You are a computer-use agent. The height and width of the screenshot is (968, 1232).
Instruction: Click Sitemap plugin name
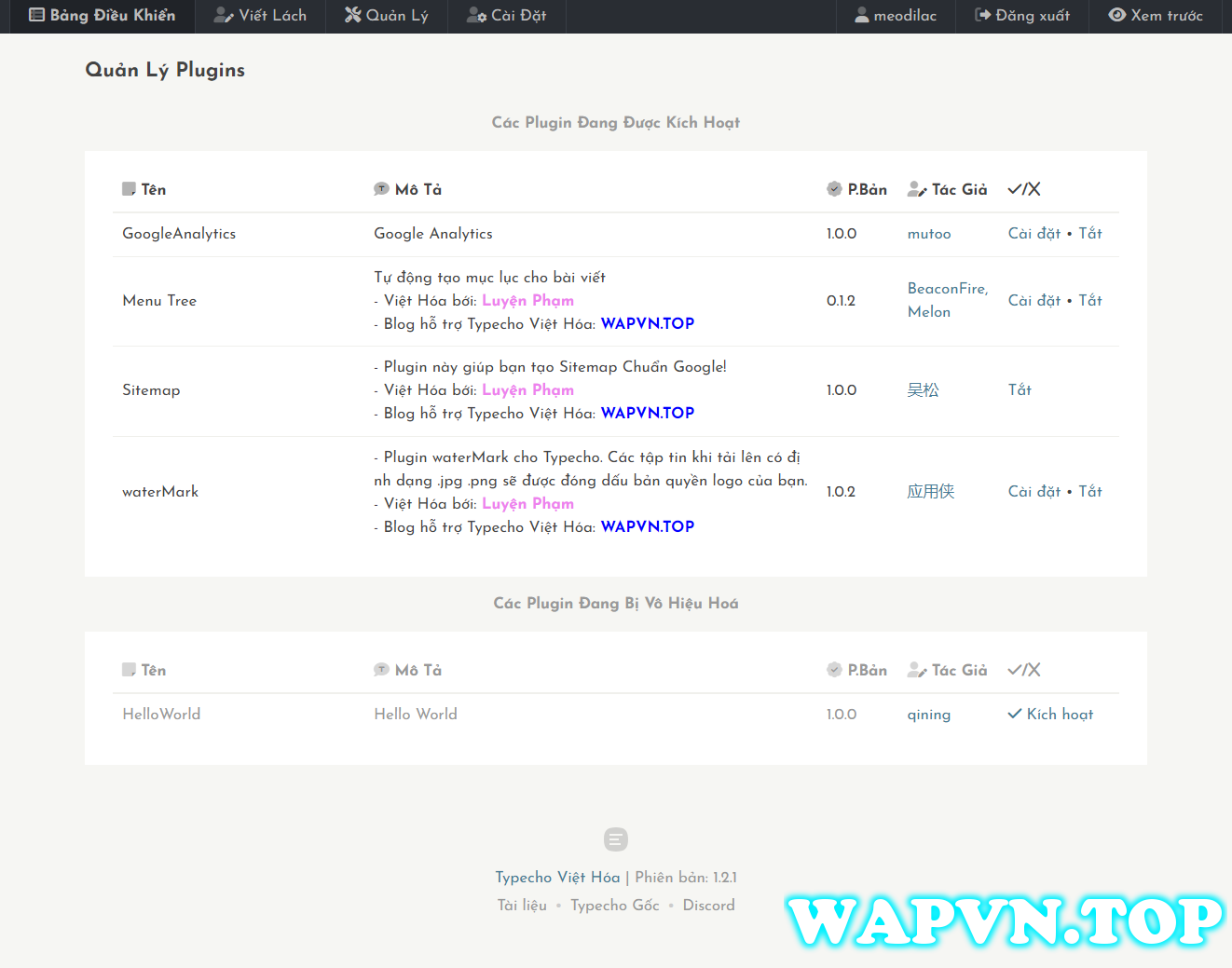[x=151, y=390]
